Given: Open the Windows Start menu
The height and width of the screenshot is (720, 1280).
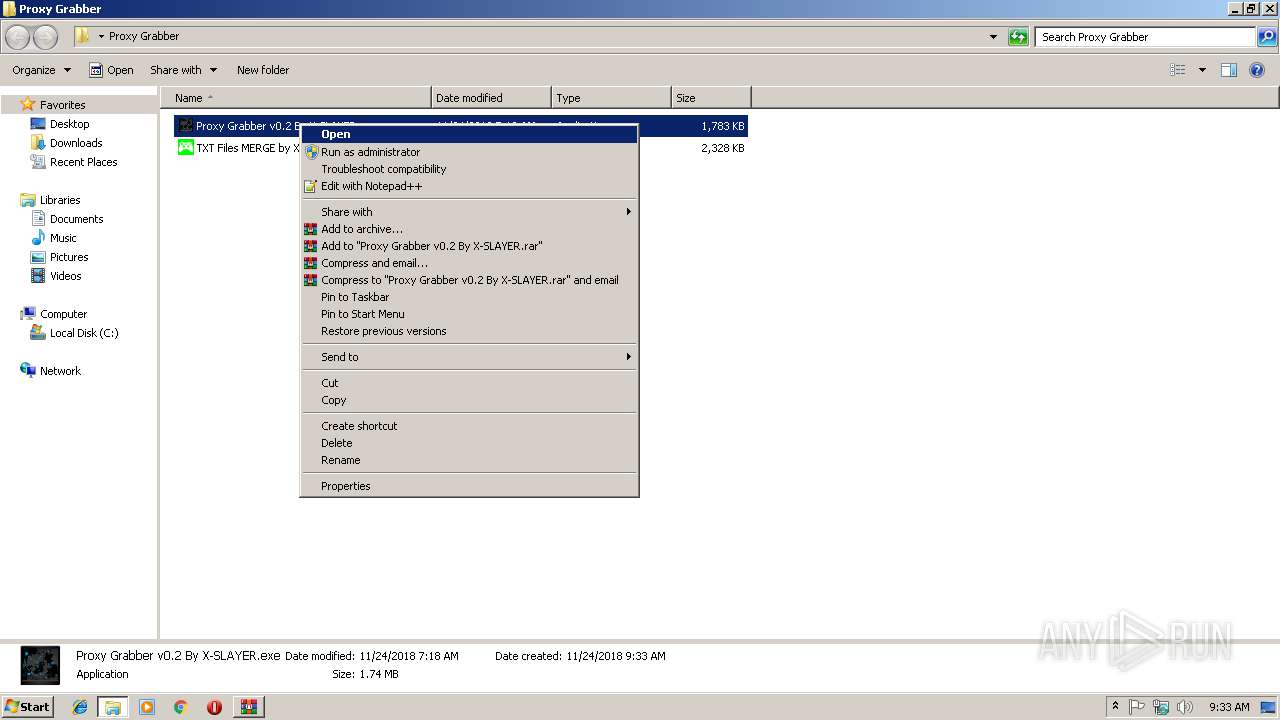Looking at the screenshot, I should point(27,707).
